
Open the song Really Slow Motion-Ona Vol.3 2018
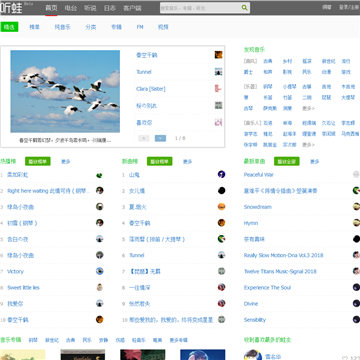click(x=283, y=255)
